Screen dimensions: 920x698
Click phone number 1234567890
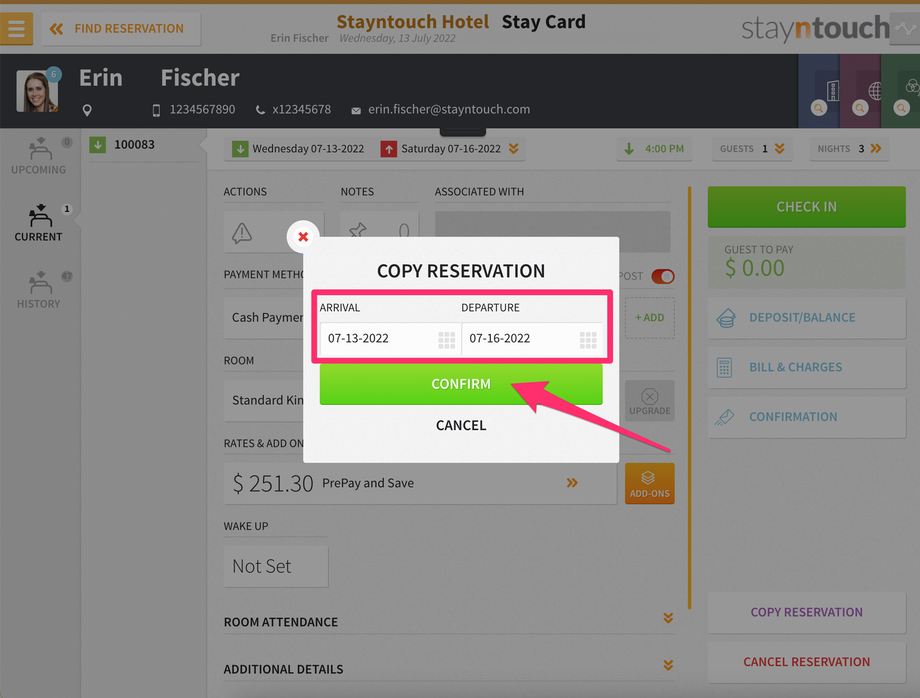click(x=202, y=110)
